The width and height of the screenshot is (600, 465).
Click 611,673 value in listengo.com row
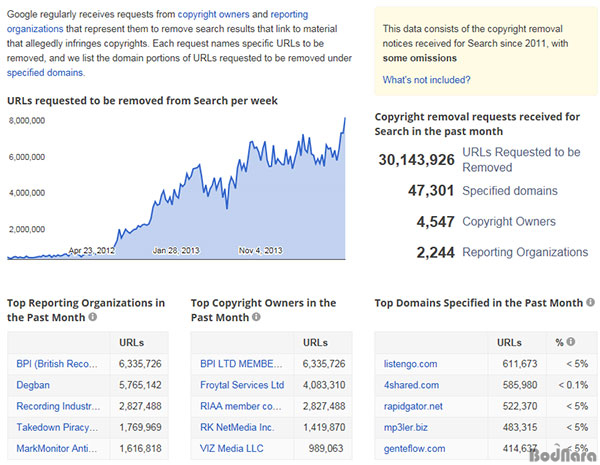pyautogui.click(x=520, y=364)
